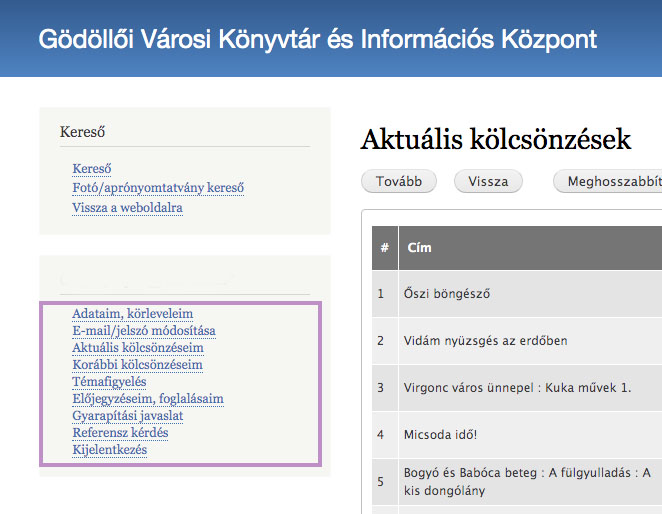Image resolution: width=662 pixels, height=514 pixels.
Task: Open Fotó/aprónyomtatvány kereső link
Action: pyautogui.click(x=158, y=188)
